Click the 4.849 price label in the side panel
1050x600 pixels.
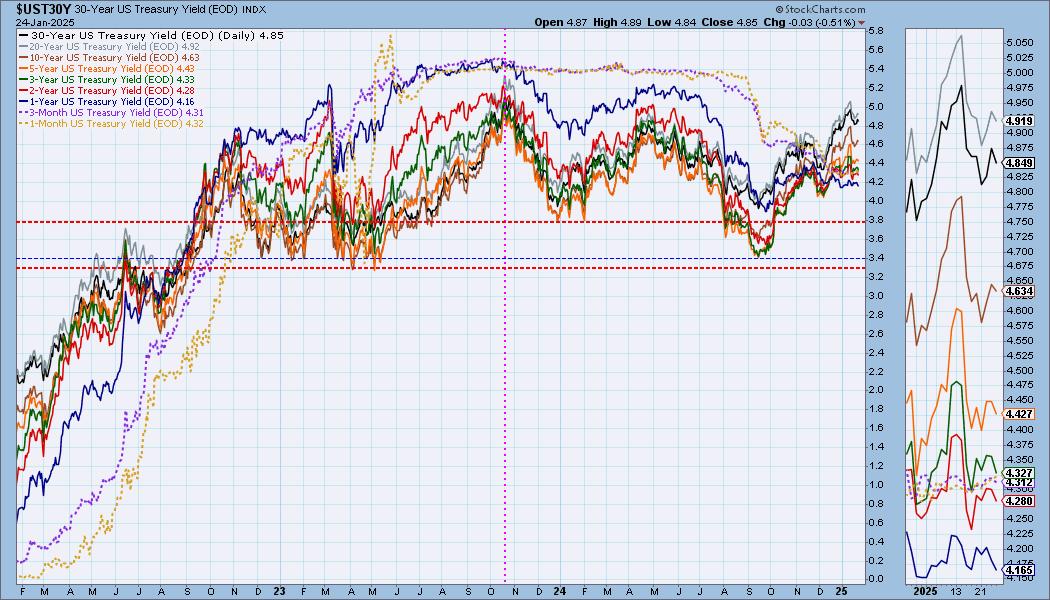pos(1020,163)
